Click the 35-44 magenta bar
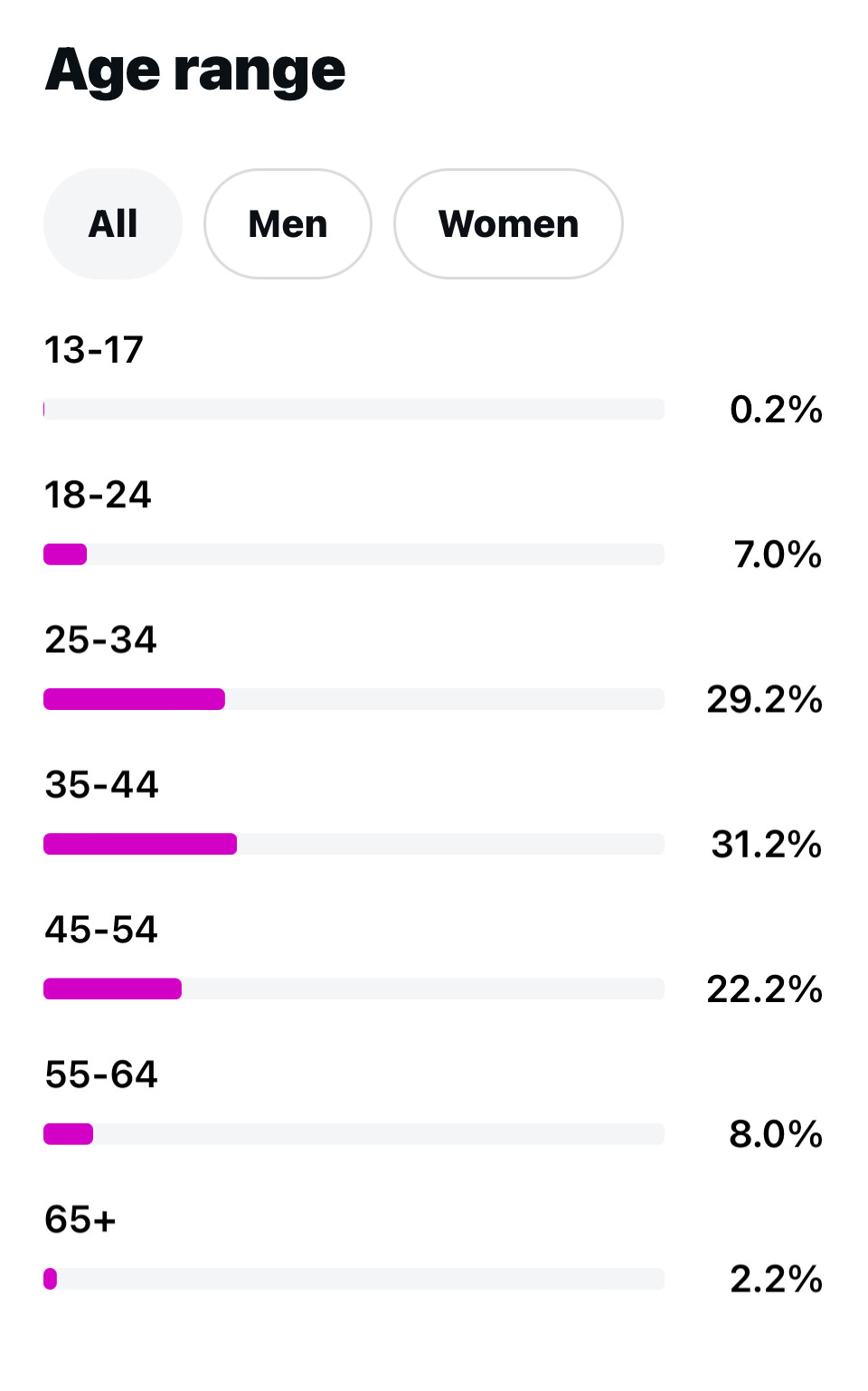 (x=140, y=844)
